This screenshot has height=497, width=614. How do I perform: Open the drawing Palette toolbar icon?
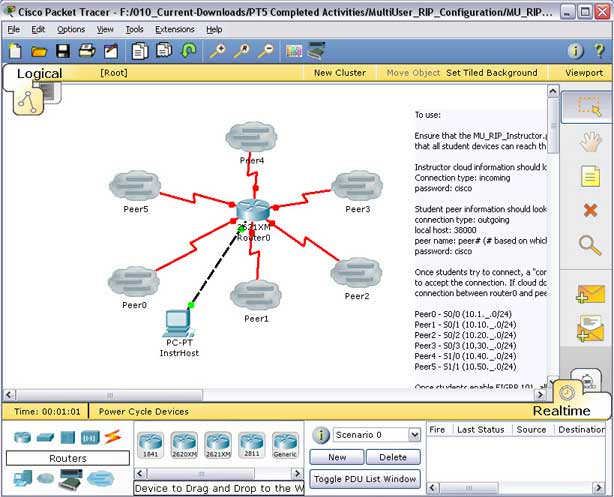click(x=294, y=51)
